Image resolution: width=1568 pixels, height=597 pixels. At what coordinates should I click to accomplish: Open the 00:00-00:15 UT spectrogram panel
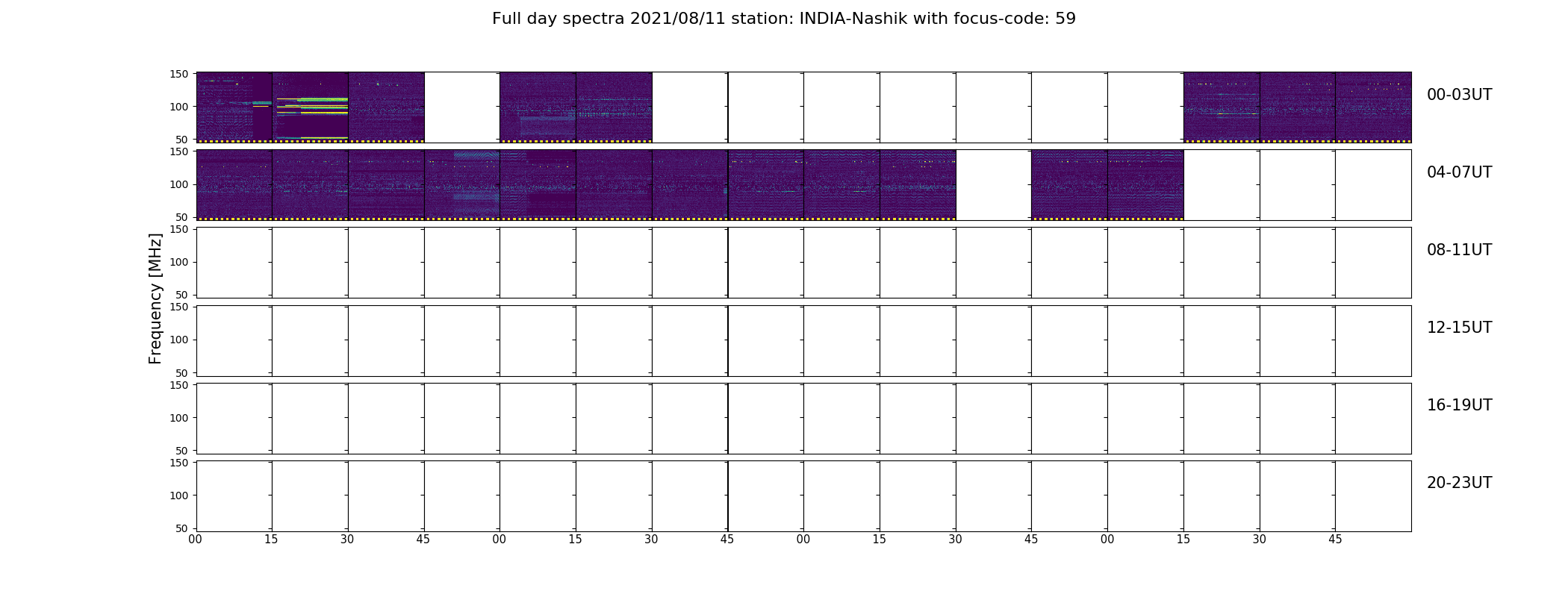pos(234,107)
